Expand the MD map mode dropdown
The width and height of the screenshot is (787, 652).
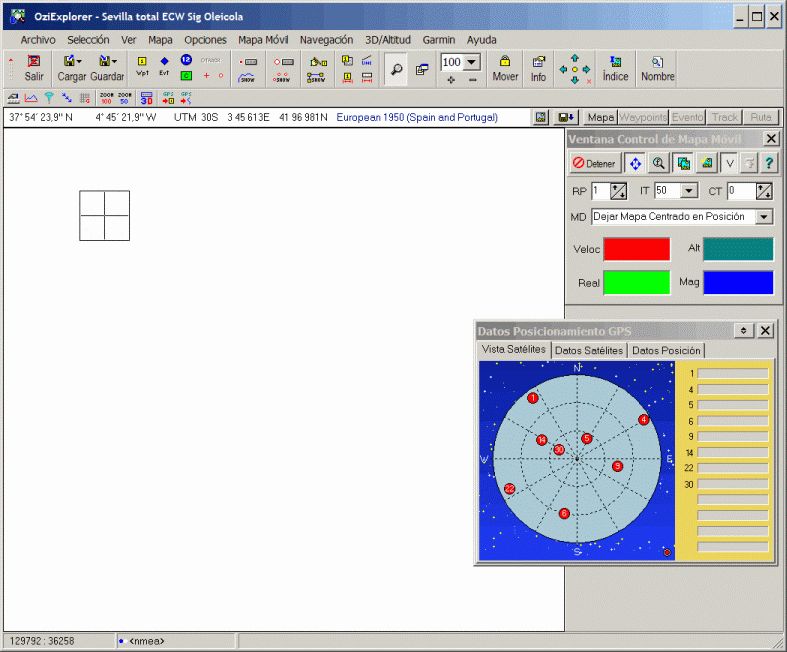coord(764,217)
